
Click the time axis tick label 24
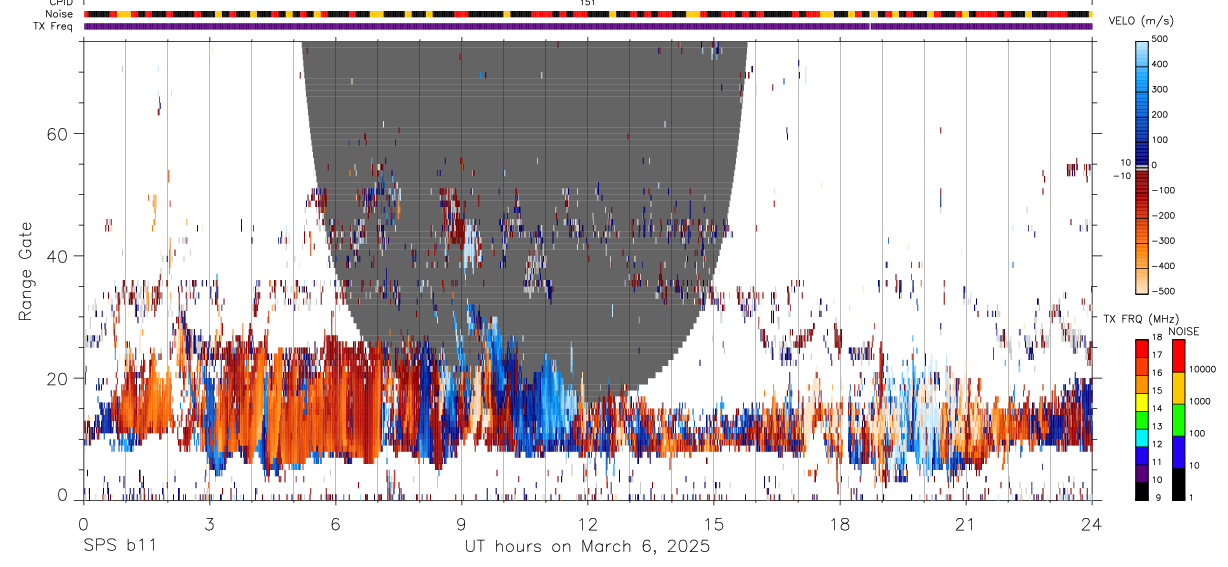click(1091, 524)
